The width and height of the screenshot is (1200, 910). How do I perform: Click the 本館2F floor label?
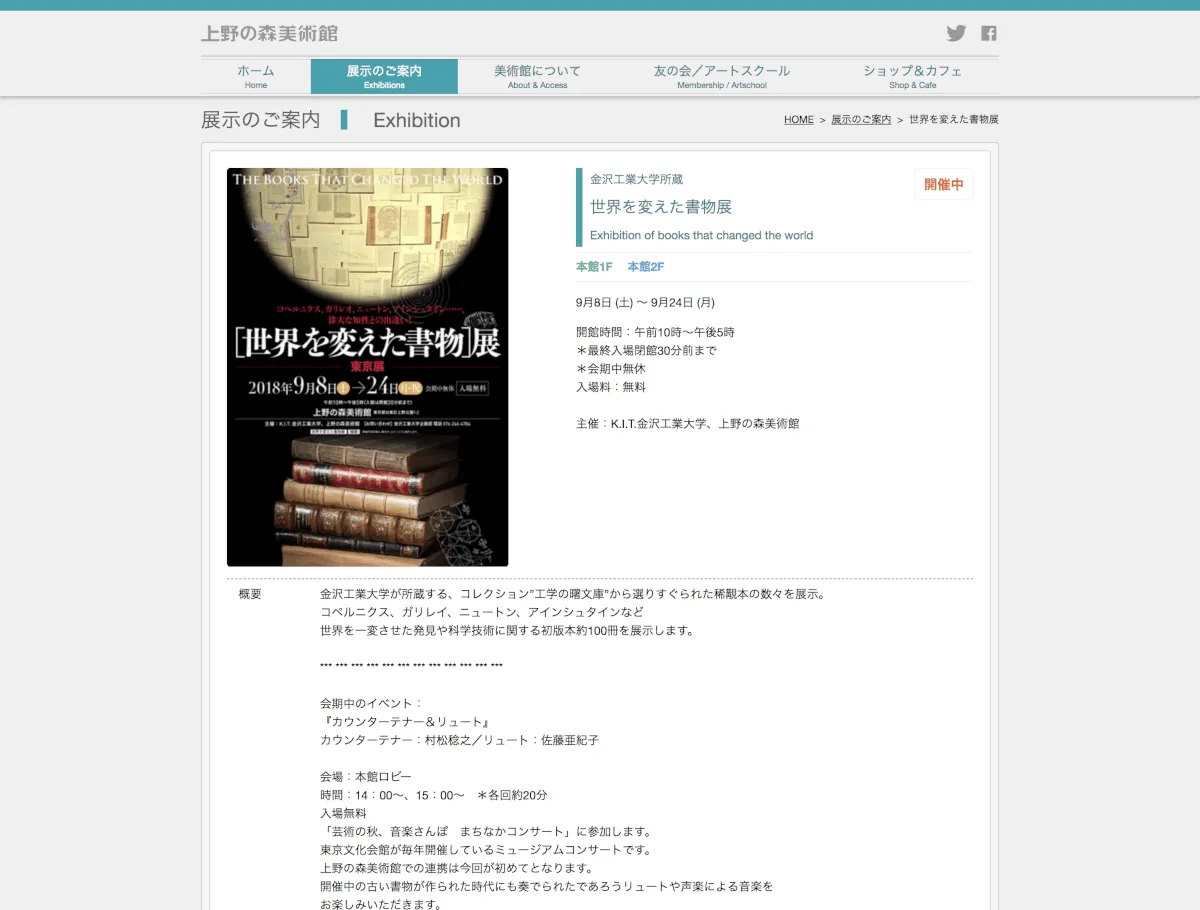(645, 267)
